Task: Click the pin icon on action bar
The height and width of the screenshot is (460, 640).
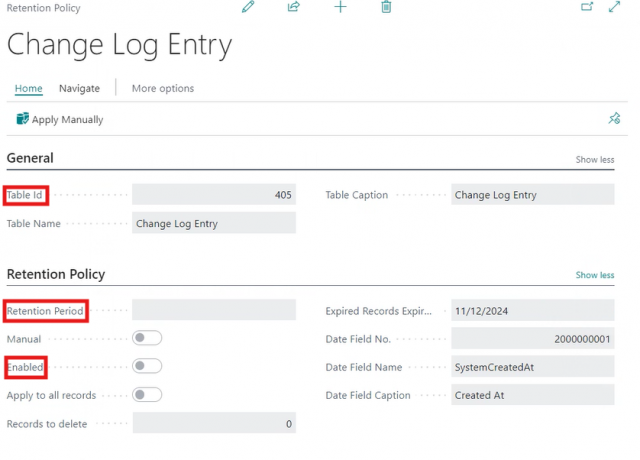Action: [614, 119]
